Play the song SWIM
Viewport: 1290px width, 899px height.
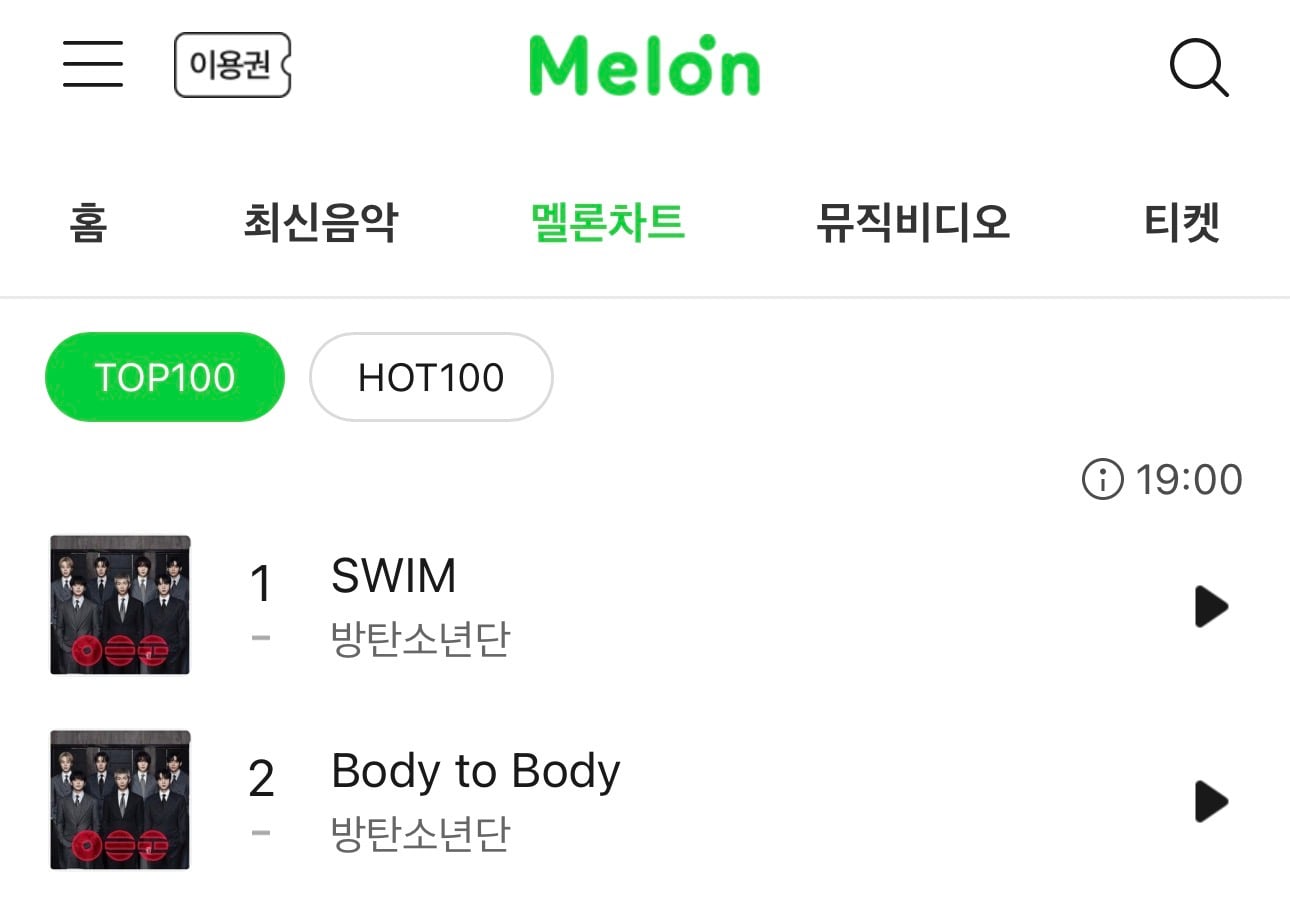pos(1210,607)
